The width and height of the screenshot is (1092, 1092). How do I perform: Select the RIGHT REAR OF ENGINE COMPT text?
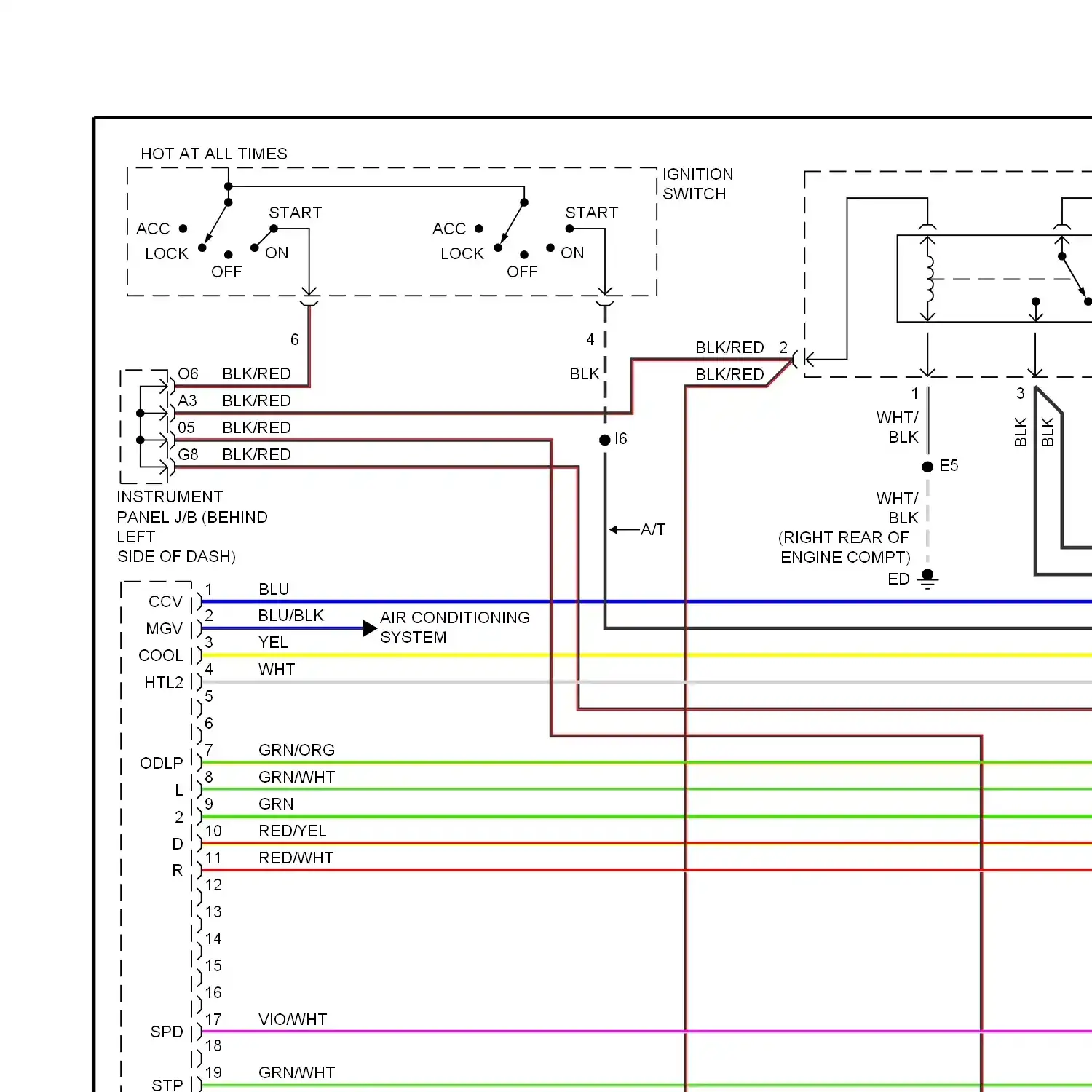tap(844, 547)
